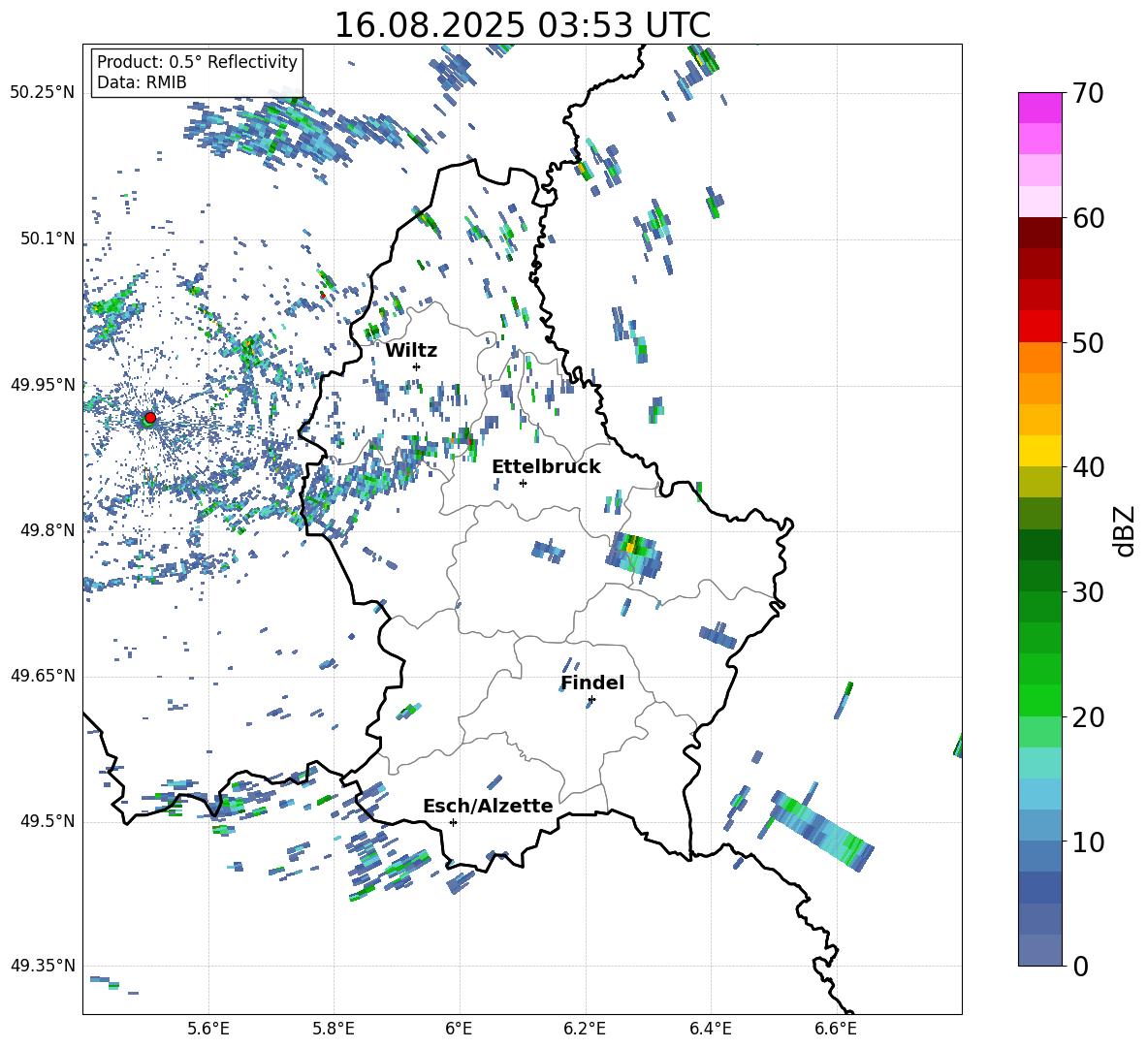The image size is (1148, 1048).
Task: Click the longitude label 6.4°E
Action: (710, 1029)
